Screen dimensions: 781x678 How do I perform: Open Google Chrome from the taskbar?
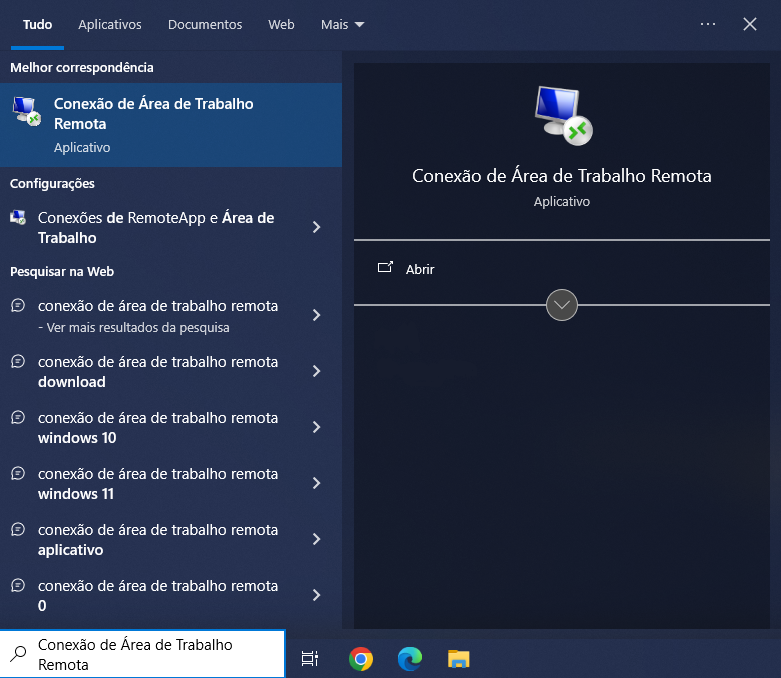(x=361, y=658)
